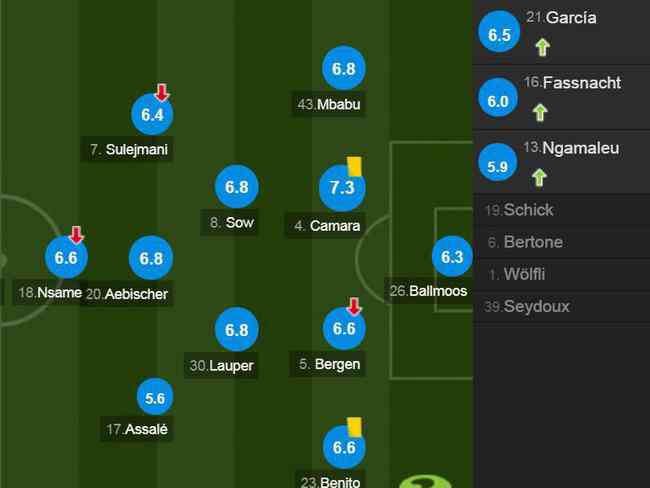Viewport: 650px width, 488px height.
Task: Click the 20. Aebischer name label
Action: [x=127, y=294]
